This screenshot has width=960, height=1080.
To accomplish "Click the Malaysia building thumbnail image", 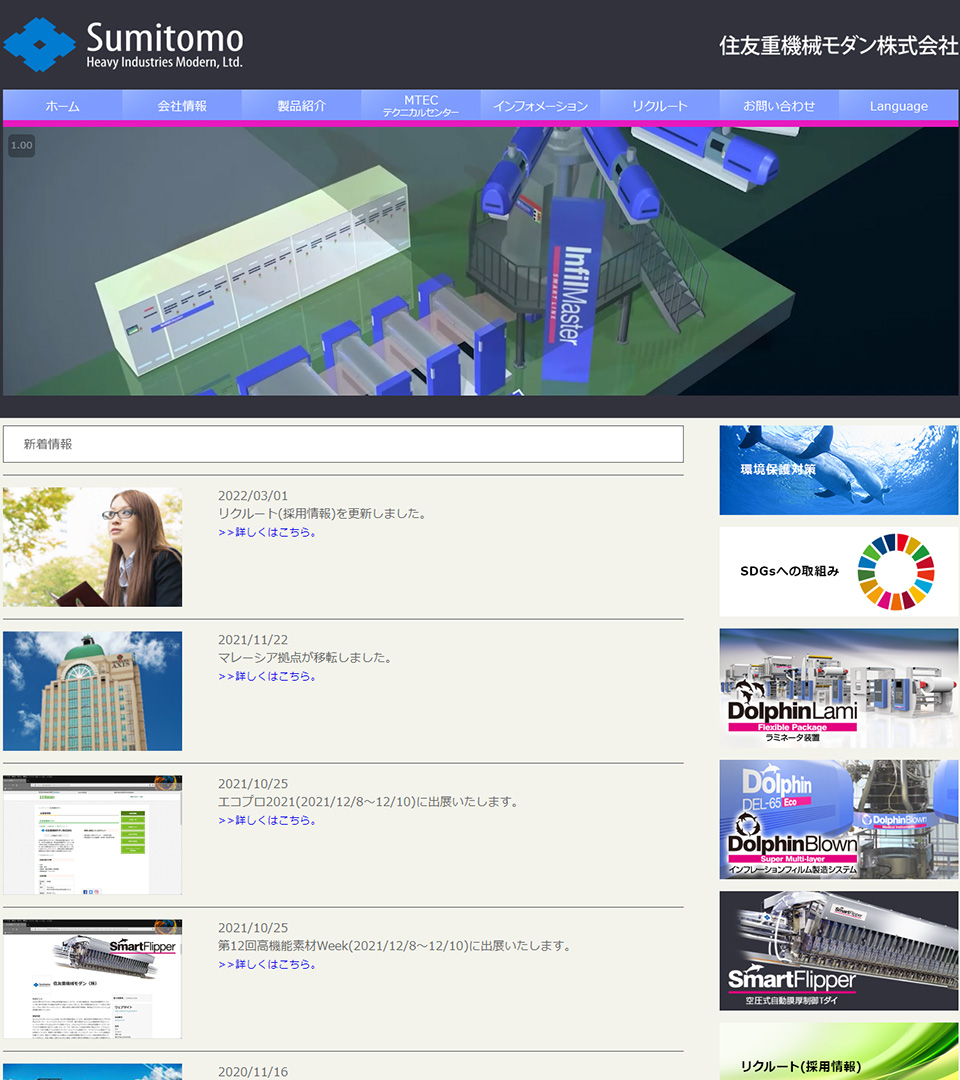I will pyautogui.click(x=92, y=691).
